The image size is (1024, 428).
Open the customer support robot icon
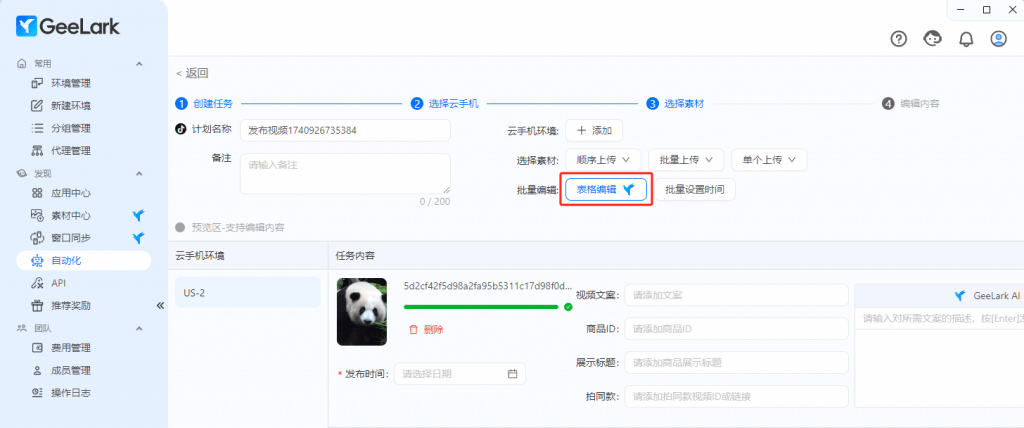tap(932, 39)
